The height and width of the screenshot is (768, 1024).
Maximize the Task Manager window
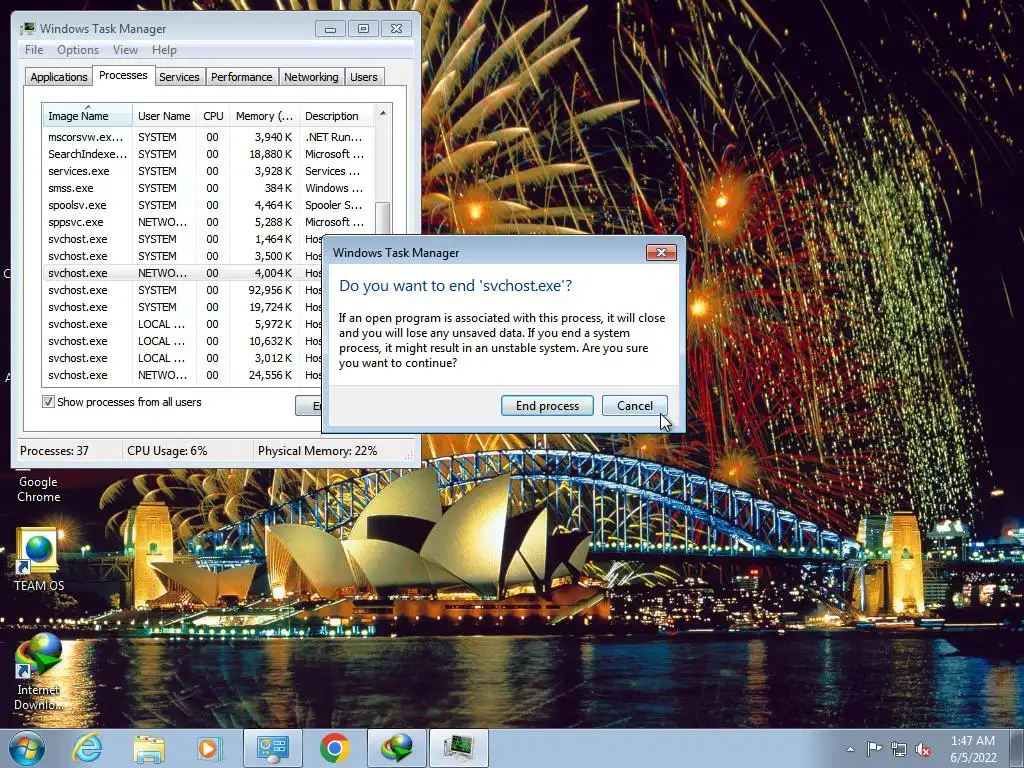click(363, 29)
